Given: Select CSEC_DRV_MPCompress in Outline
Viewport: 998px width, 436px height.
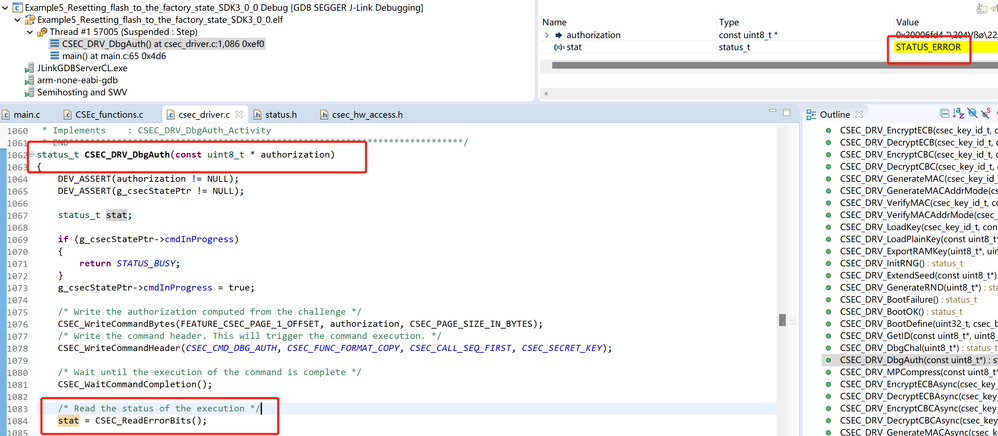Looking at the screenshot, I should pyautogui.click(x=917, y=372).
